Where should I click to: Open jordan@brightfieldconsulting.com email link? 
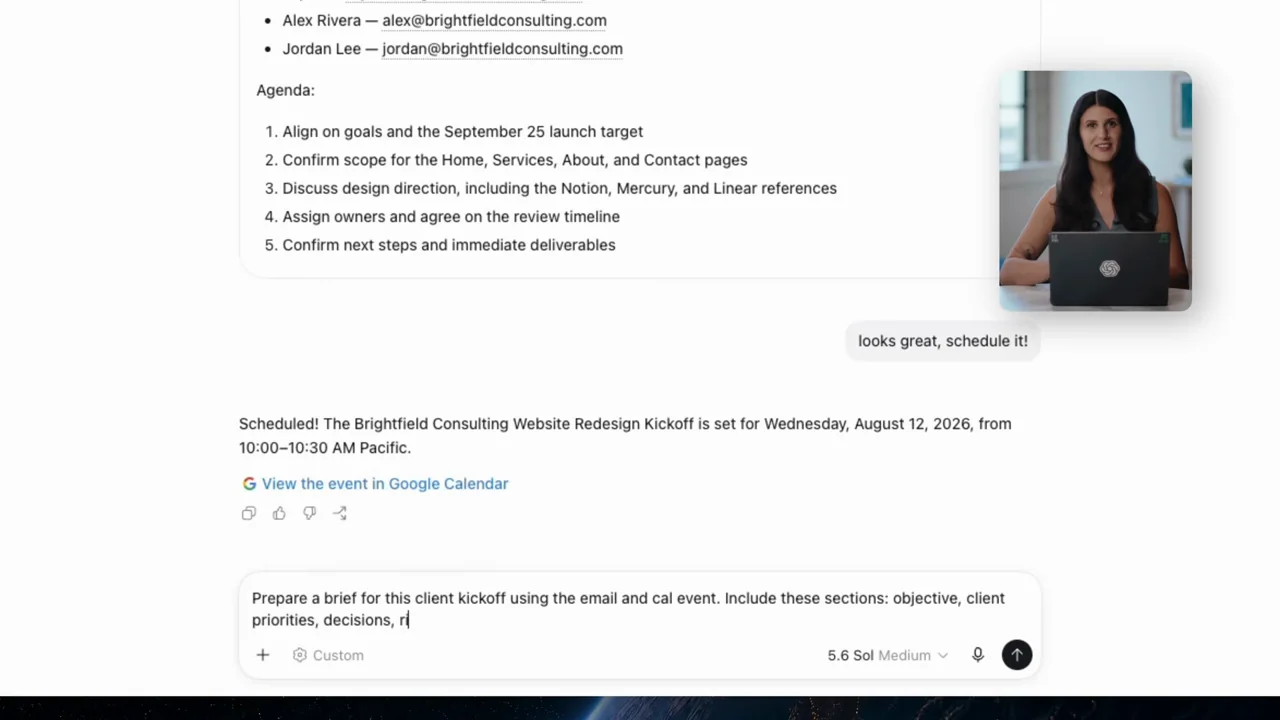[x=502, y=48]
